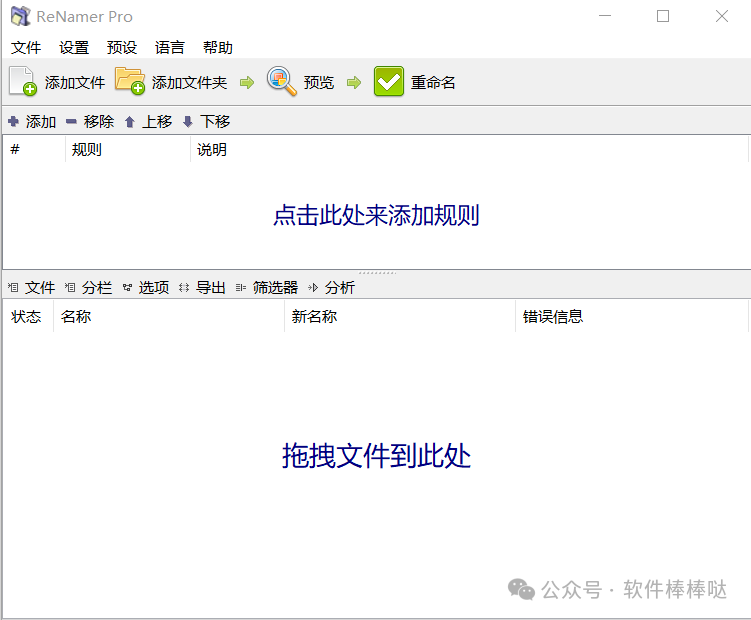Screen dimensions: 751x620
Task: Click 下移 to move rule down
Action: pos(215,122)
